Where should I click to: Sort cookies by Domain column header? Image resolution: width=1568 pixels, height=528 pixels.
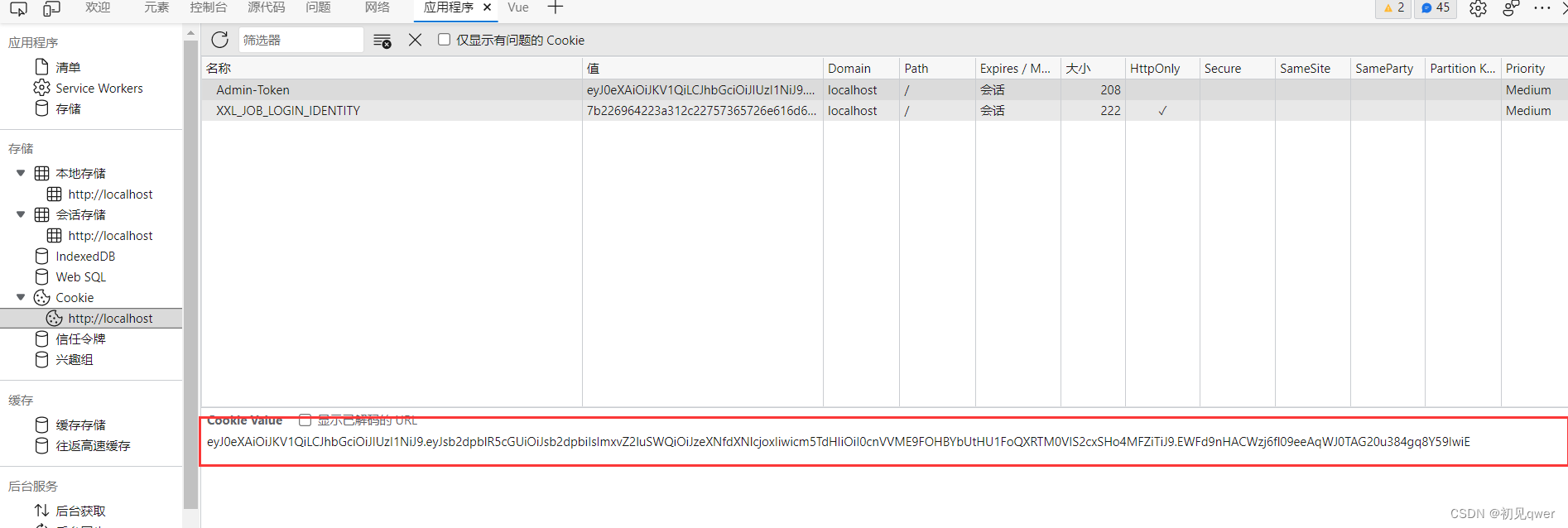861,68
